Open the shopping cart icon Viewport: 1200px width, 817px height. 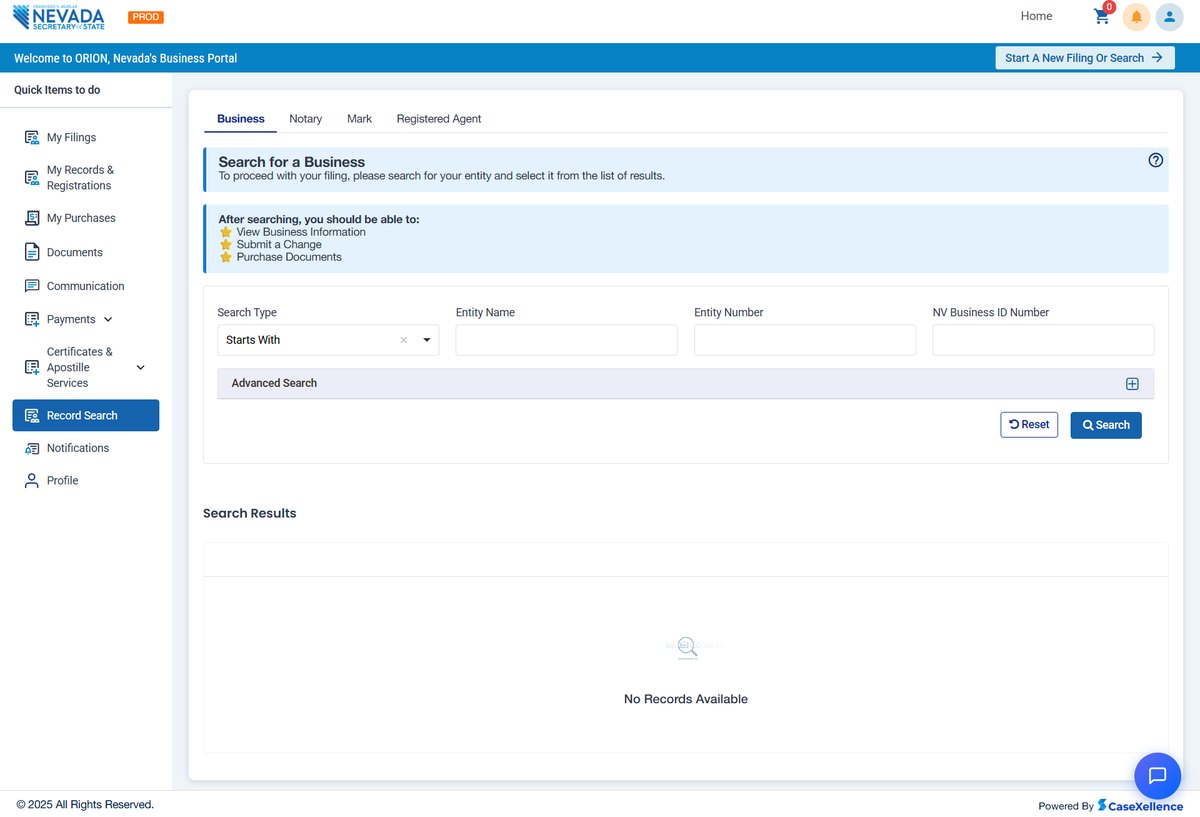(1102, 16)
